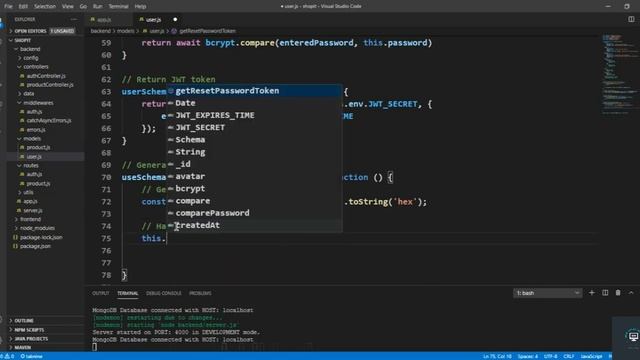640x360 pixels.
Task: Choose the Schema autocomplete suggestion
Action: (x=254, y=140)
